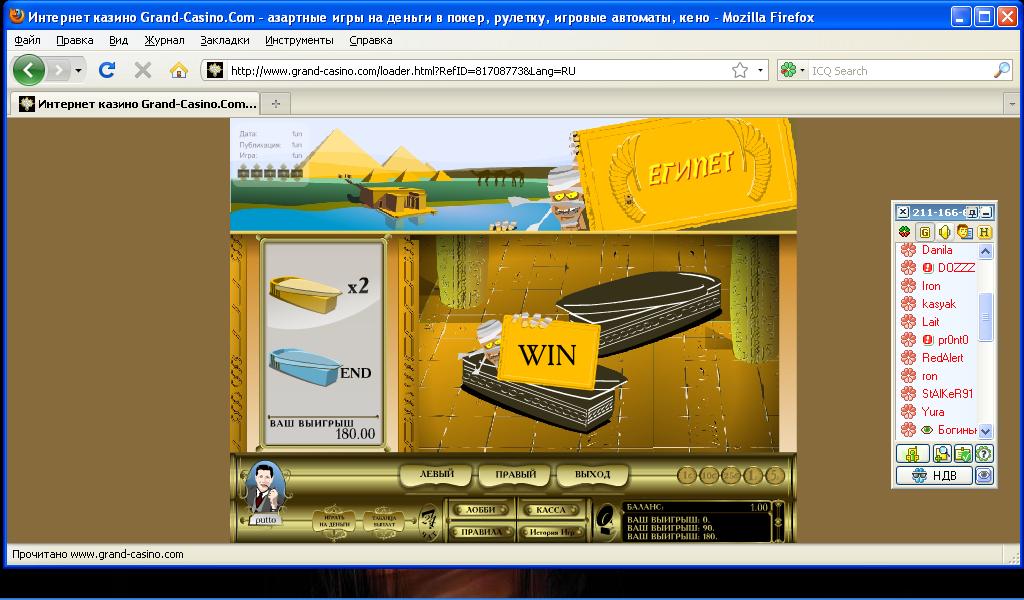The width and height of the screenshot is (1024, 600).
Task: Click ICQ find/add contact icon
Action: pyautogui.click(x=942, y=453)
